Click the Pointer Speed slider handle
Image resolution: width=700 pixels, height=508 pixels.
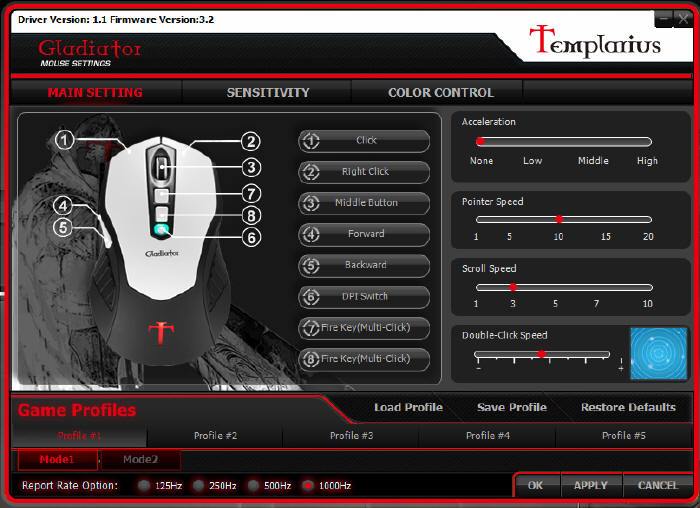coord(559,219)
